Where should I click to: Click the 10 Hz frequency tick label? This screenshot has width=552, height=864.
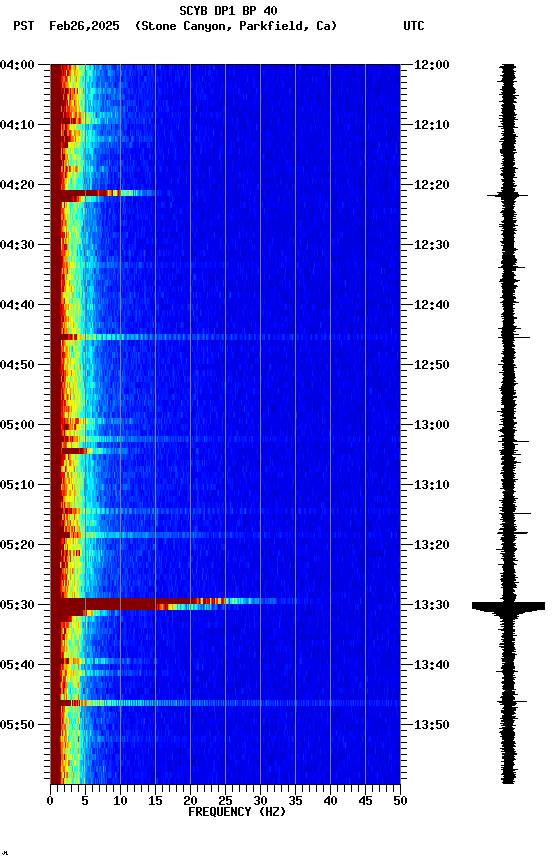[120, 802]
